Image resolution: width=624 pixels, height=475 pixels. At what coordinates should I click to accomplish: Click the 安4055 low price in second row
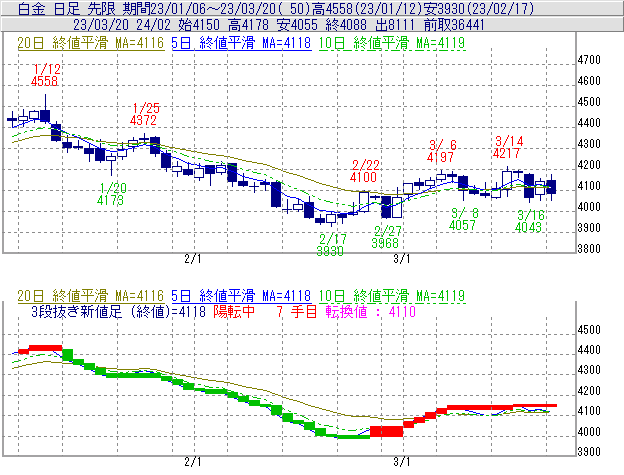297,25
